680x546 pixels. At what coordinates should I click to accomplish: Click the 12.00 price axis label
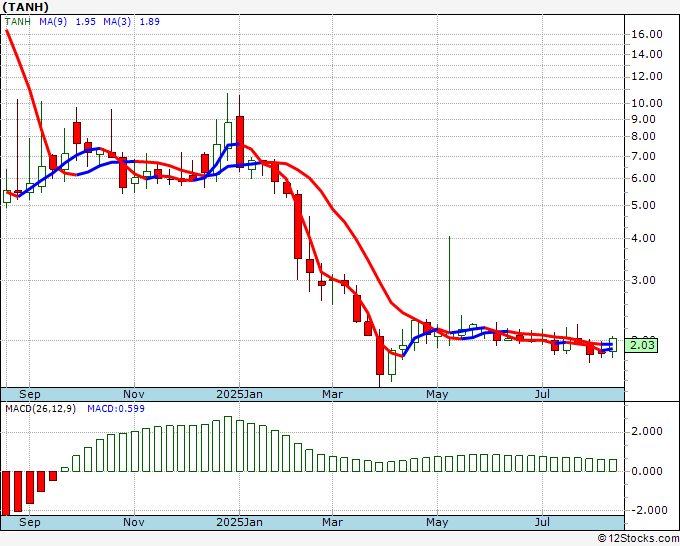pos(647,76)
